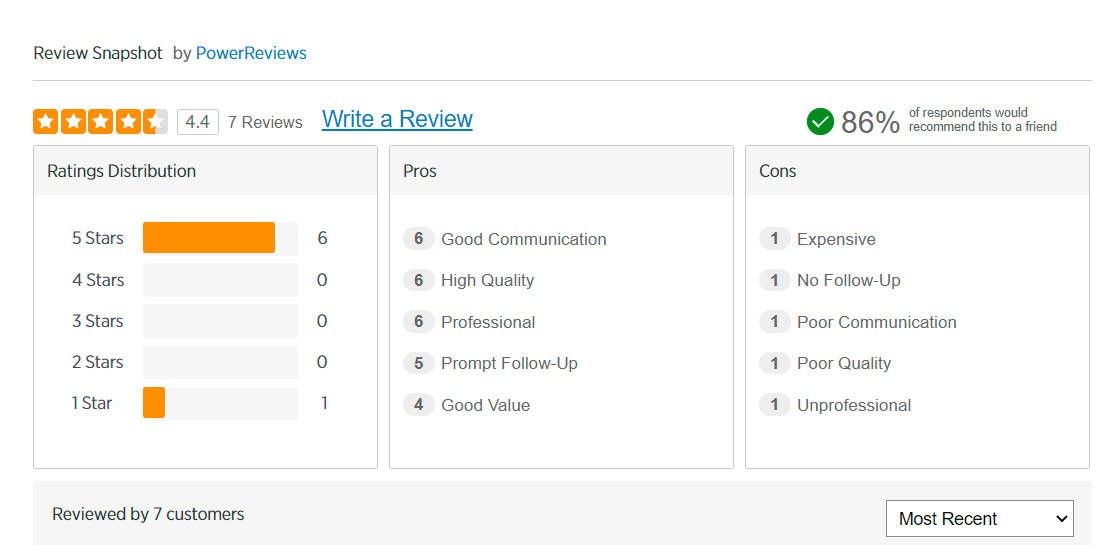This screenshot has height=545, width=1113.
Task: Click the star rating icons
Action: tap(100, 122)
